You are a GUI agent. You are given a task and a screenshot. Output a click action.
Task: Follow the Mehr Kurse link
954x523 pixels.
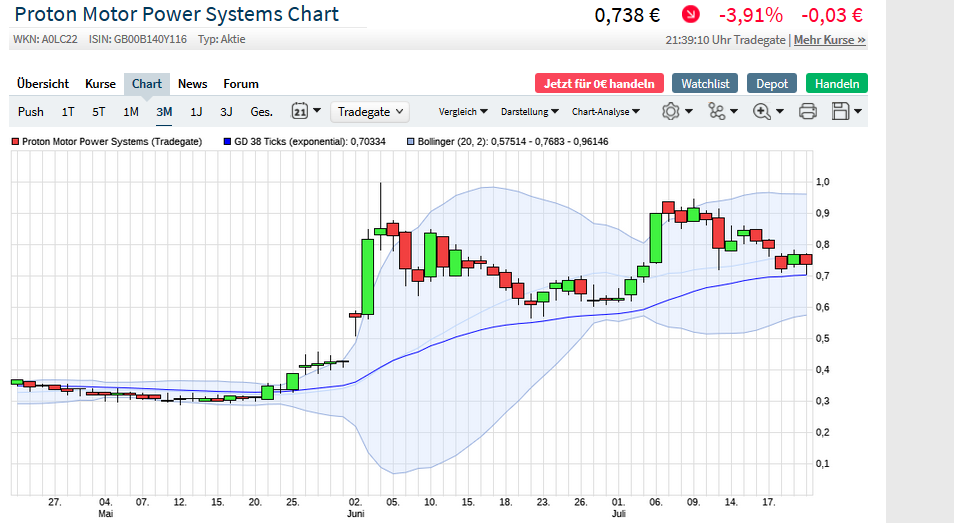[830, 40]
